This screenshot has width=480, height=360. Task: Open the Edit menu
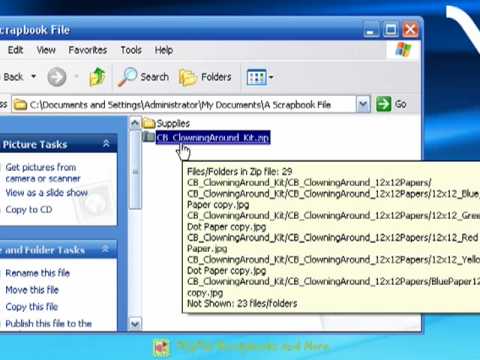click(15, 50)
